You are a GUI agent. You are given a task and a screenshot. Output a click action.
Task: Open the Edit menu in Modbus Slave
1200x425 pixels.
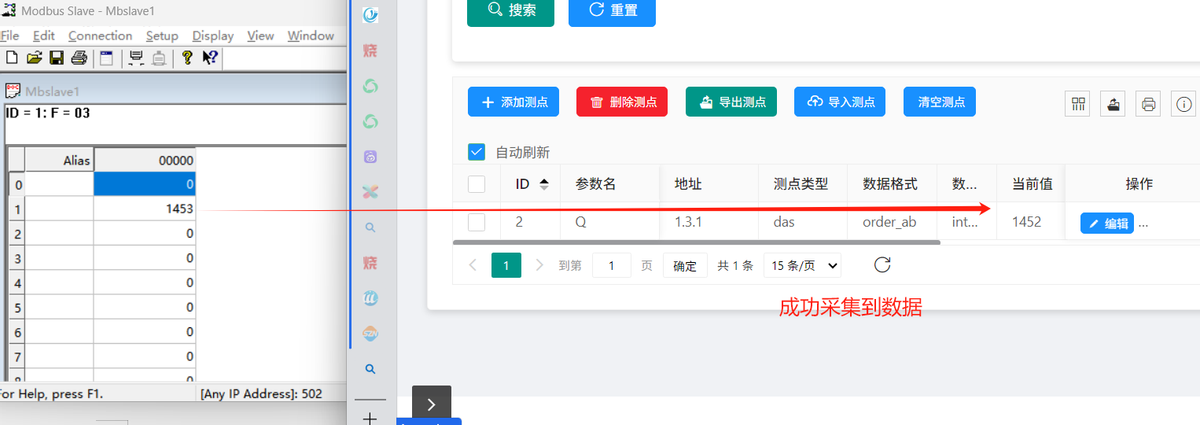pyautogui.click(x=43, y=36)
